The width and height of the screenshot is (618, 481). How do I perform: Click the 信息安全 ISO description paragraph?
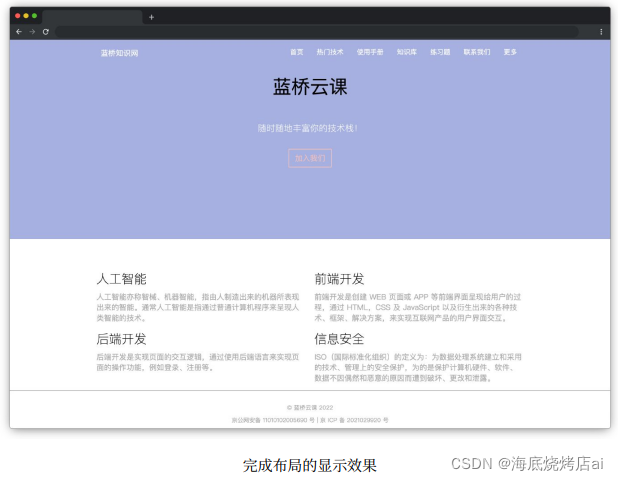click(x=418, y=367)
